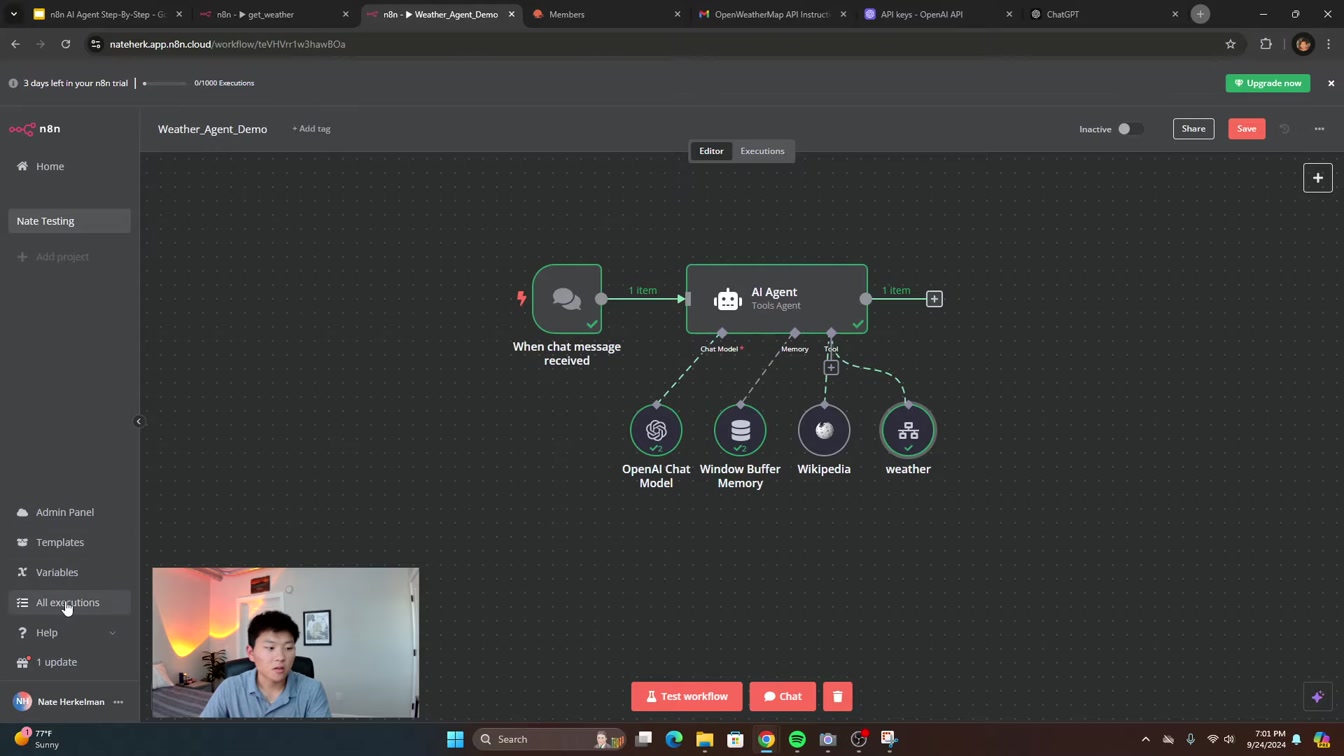Screen dimensions: 1344x756
Task: Click the Save button
Action: pyautogui.click(x=1246, y=129)
